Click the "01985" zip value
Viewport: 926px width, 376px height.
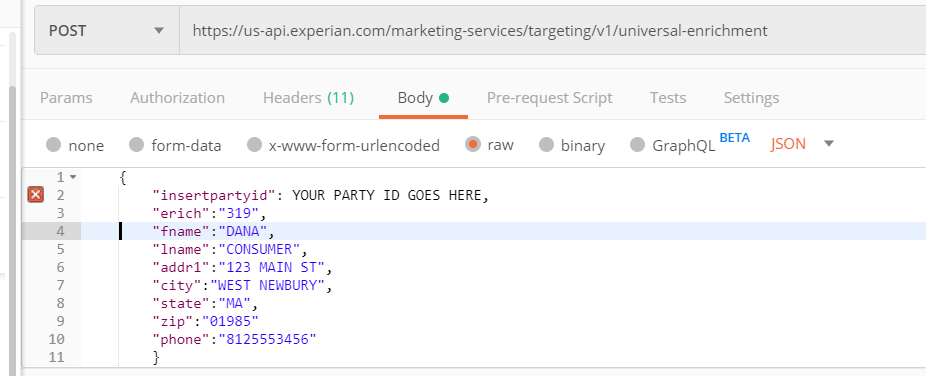231,322
